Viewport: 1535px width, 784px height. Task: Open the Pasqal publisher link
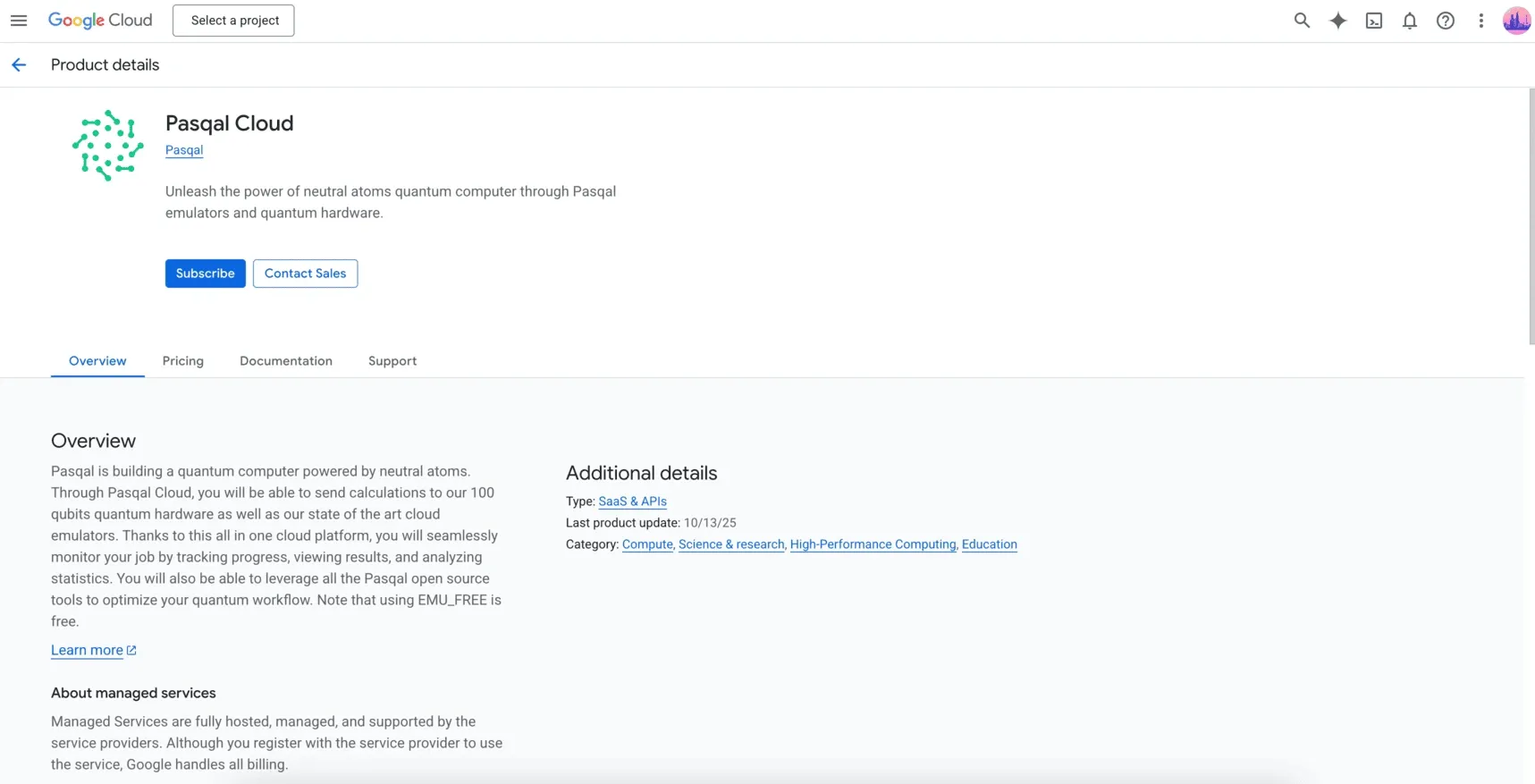184,150
